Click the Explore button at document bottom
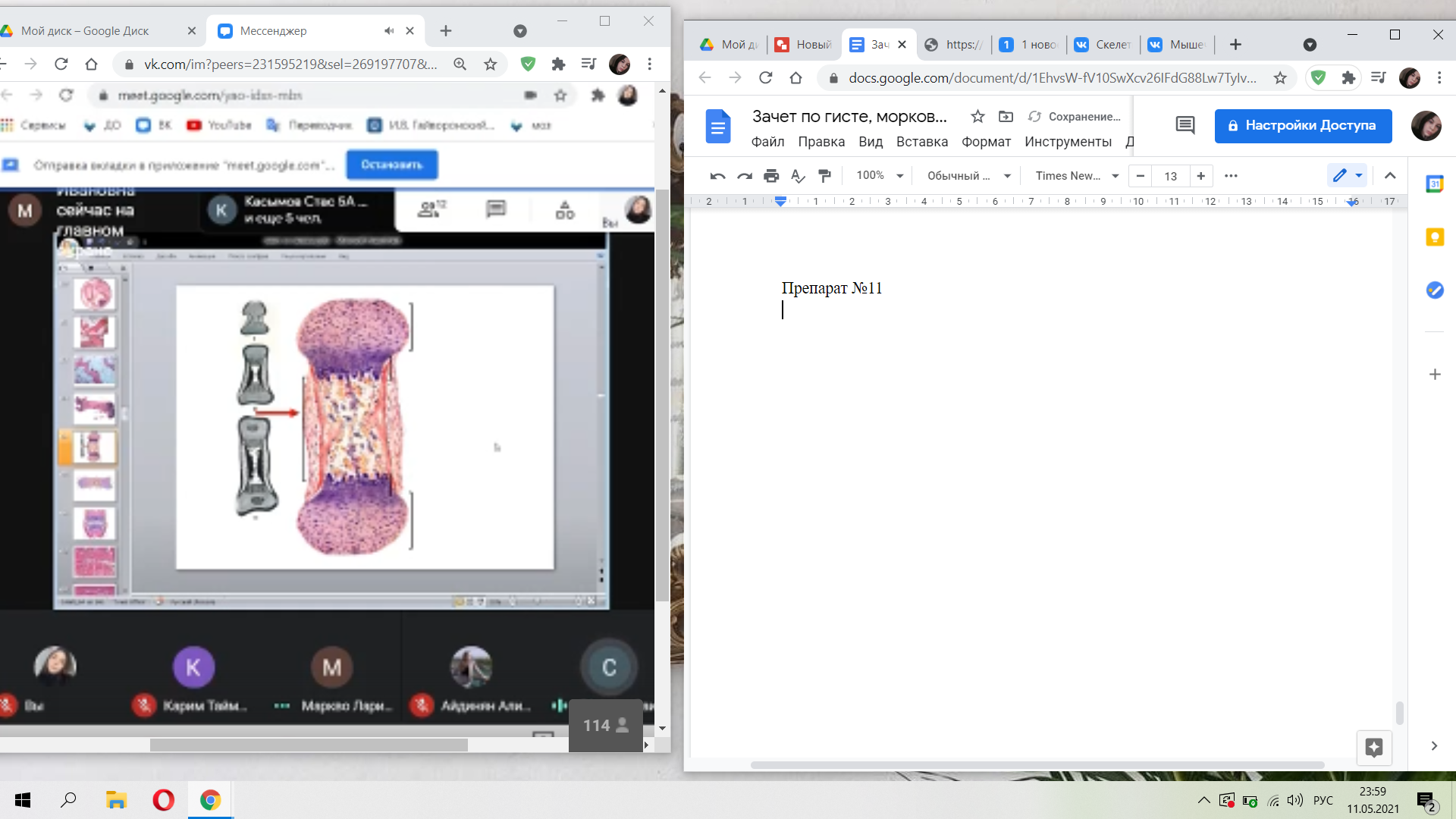This screenshot has height=819, width=1456. (x=1374, y=748)
